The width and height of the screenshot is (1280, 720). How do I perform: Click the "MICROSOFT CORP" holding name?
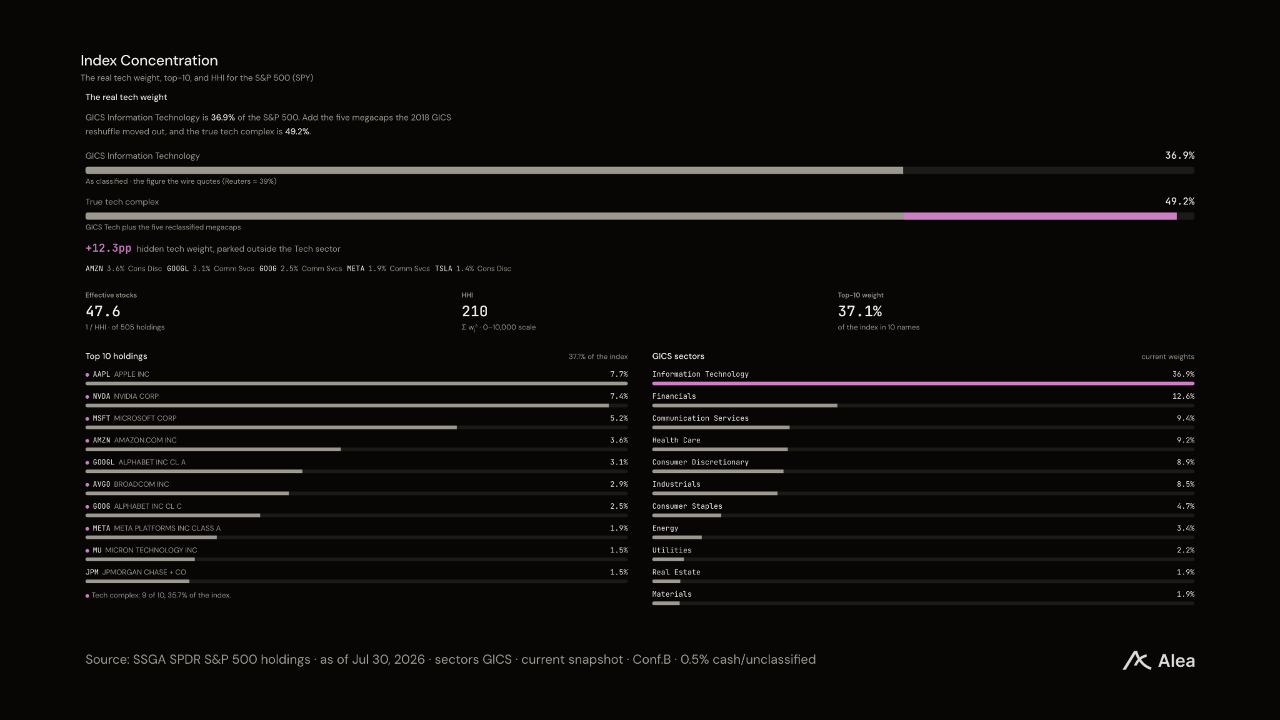tap(145, 418)
